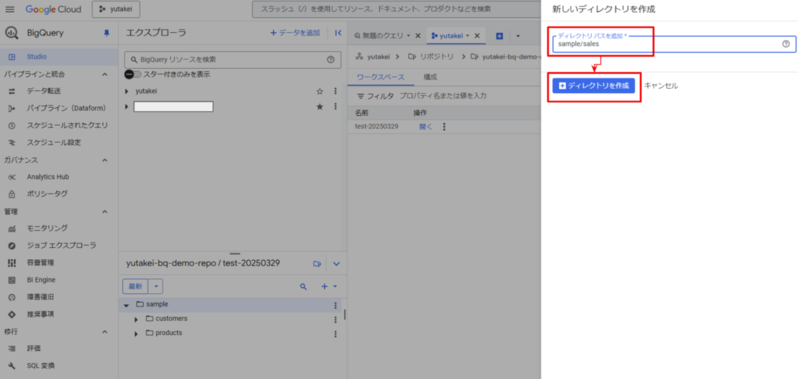Expand the redacted project tree node
Viewport: 800px width, 379px height.
pyautogui.click(x=127, y=107)
